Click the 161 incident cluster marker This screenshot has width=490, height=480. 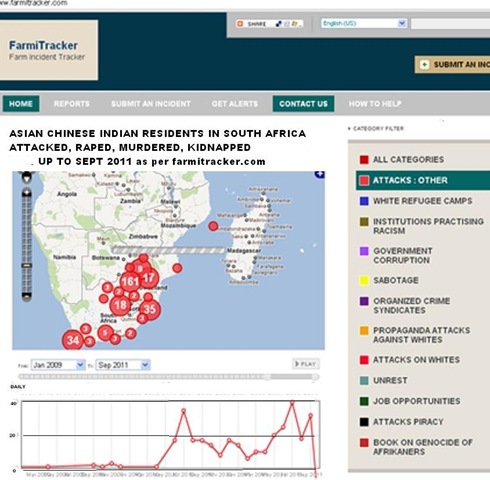[x=130, y=282]
